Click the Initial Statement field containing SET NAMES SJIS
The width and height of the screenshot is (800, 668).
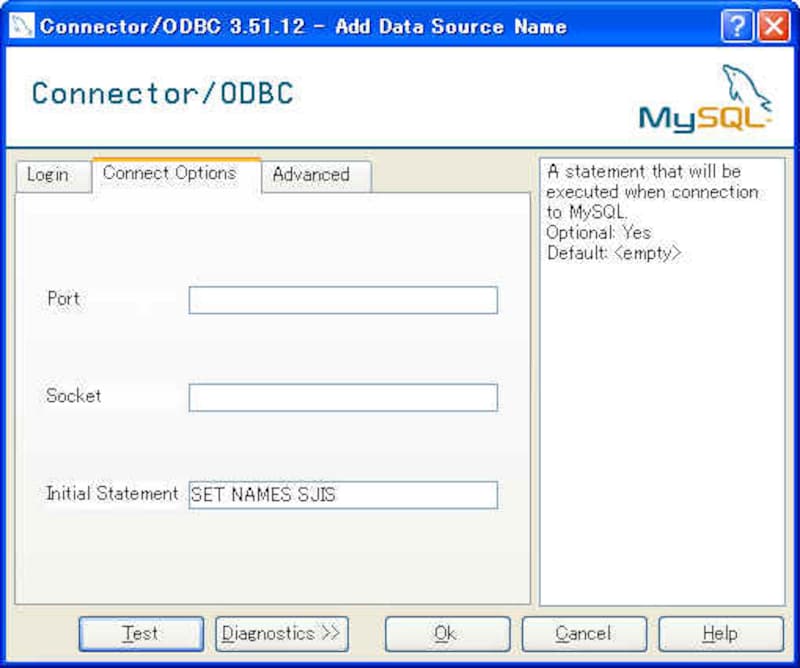click(x=343, y=495)
